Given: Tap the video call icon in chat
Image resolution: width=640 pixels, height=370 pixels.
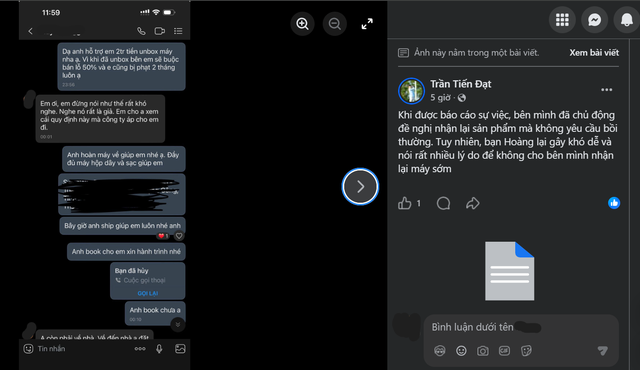Looking at the screenshot, I should coord(160,31).
